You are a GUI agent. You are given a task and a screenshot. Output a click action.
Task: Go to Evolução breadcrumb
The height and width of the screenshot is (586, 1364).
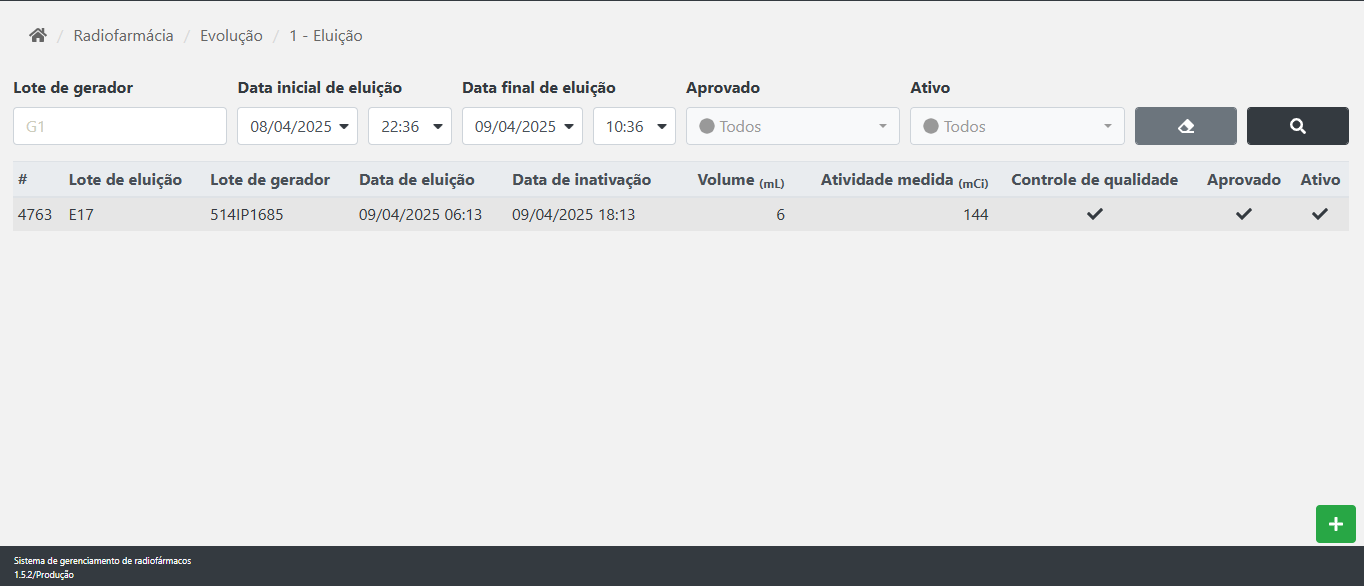click(231, 36)
